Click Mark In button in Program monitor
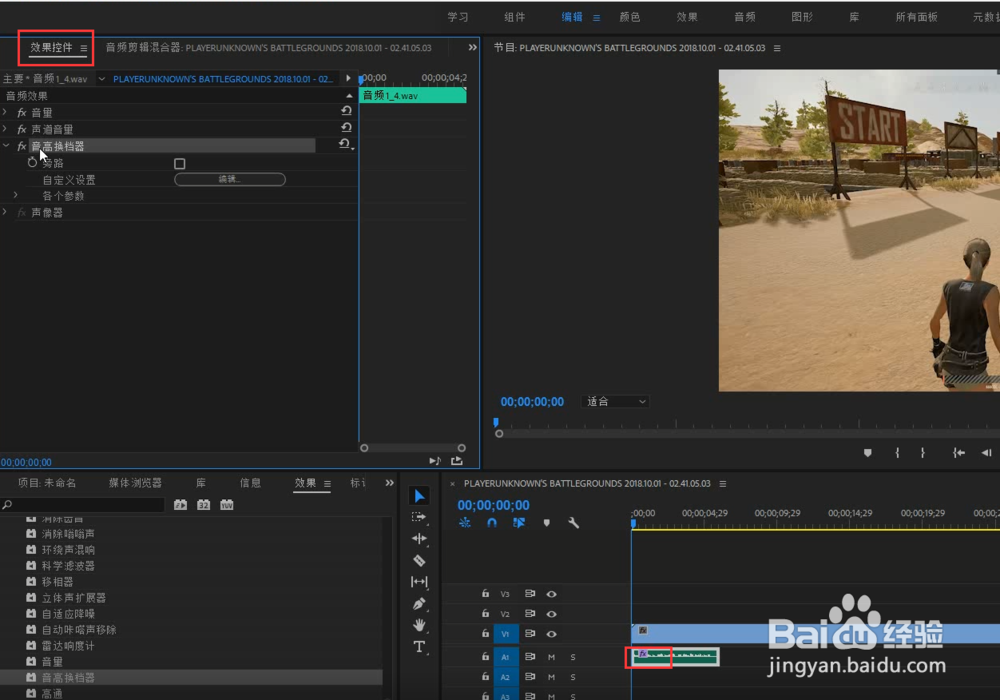 tap(897, 453)
